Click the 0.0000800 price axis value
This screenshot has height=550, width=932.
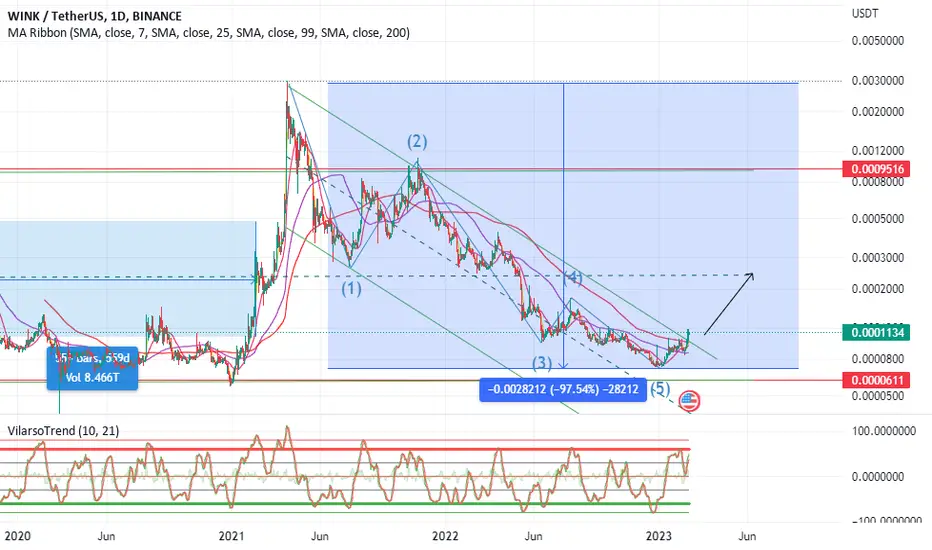coord(878,359)
